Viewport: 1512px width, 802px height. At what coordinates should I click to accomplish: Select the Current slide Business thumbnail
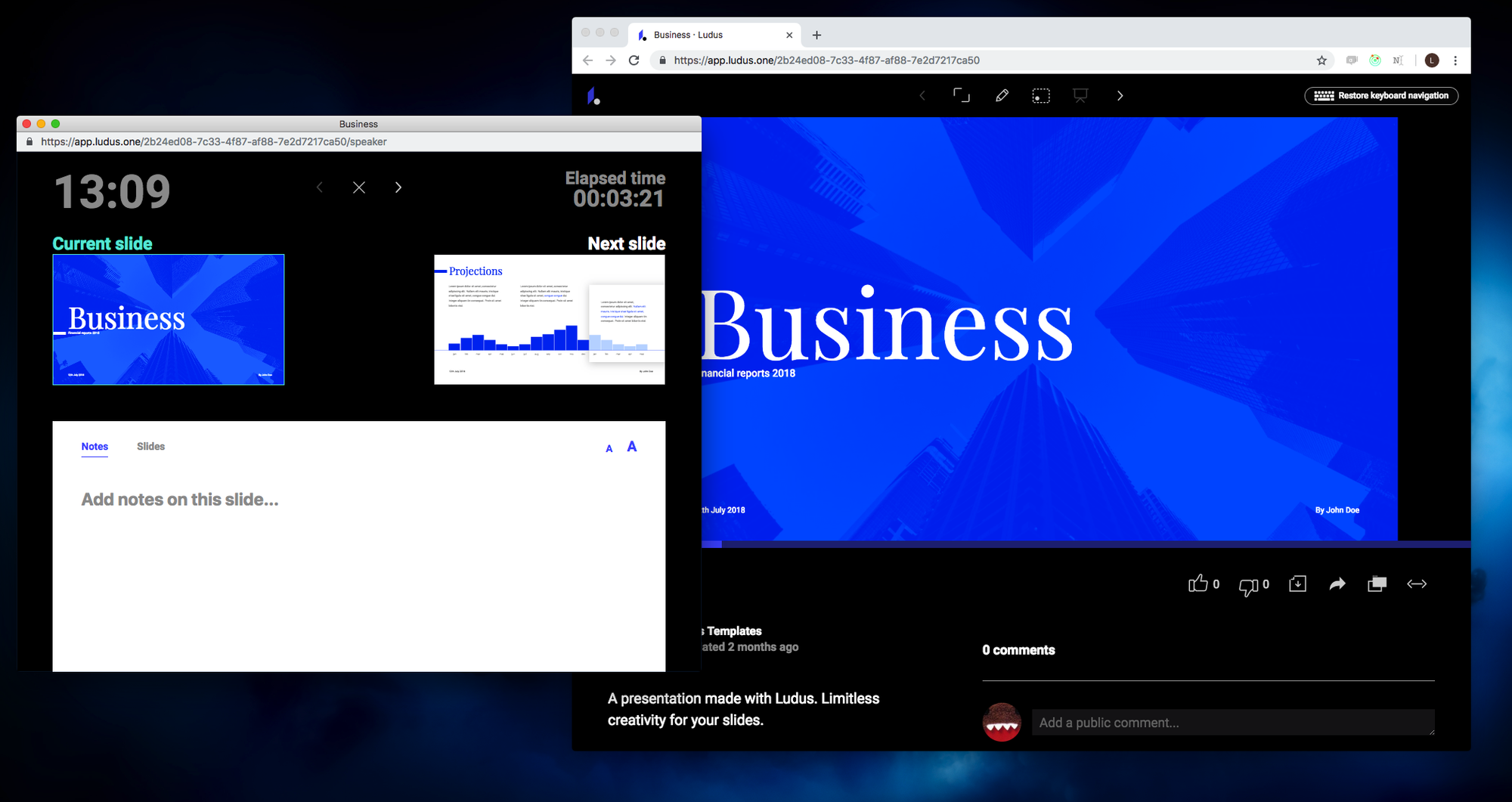point(169,320)
